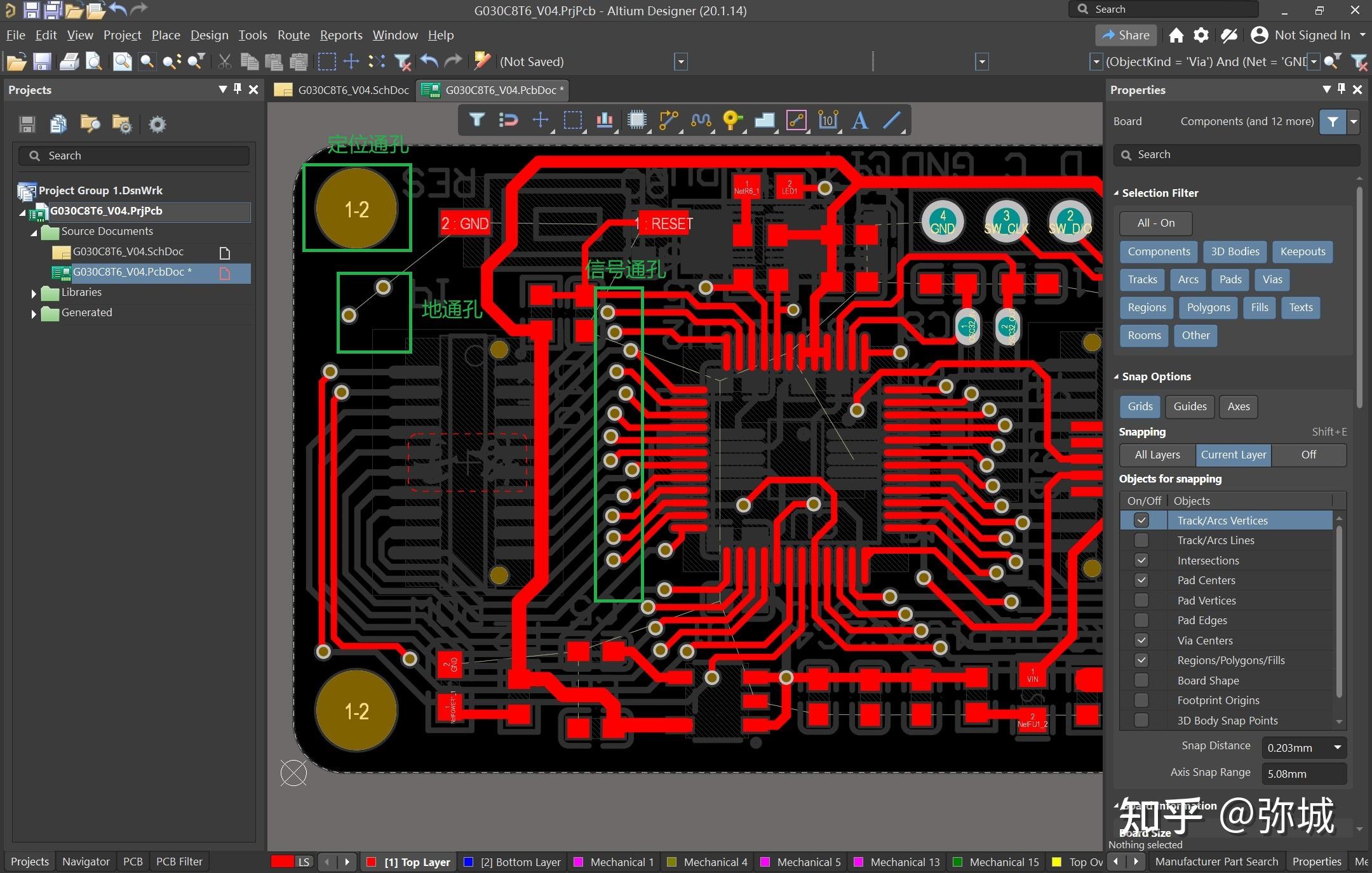
Task: Open the linear dimension tool
Action: coord(828,120)
